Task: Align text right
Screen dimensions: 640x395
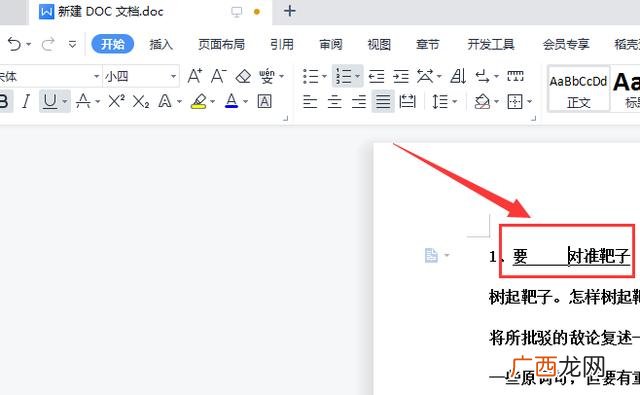Action: (359, 101)
